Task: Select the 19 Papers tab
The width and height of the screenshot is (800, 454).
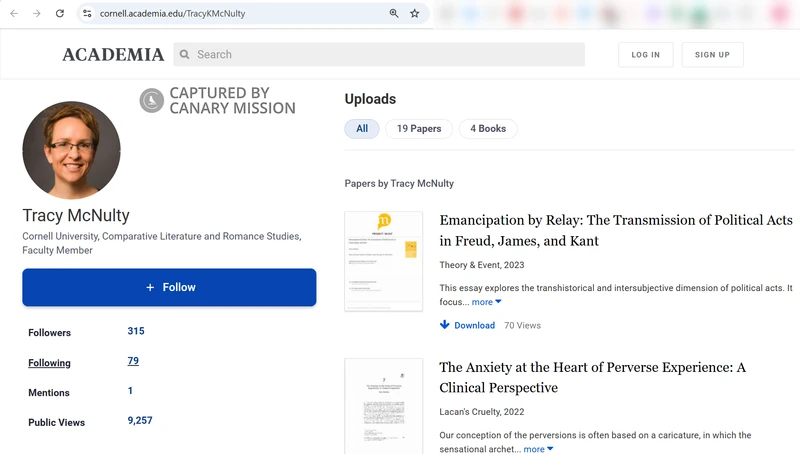Action: [x=419, y=129]
